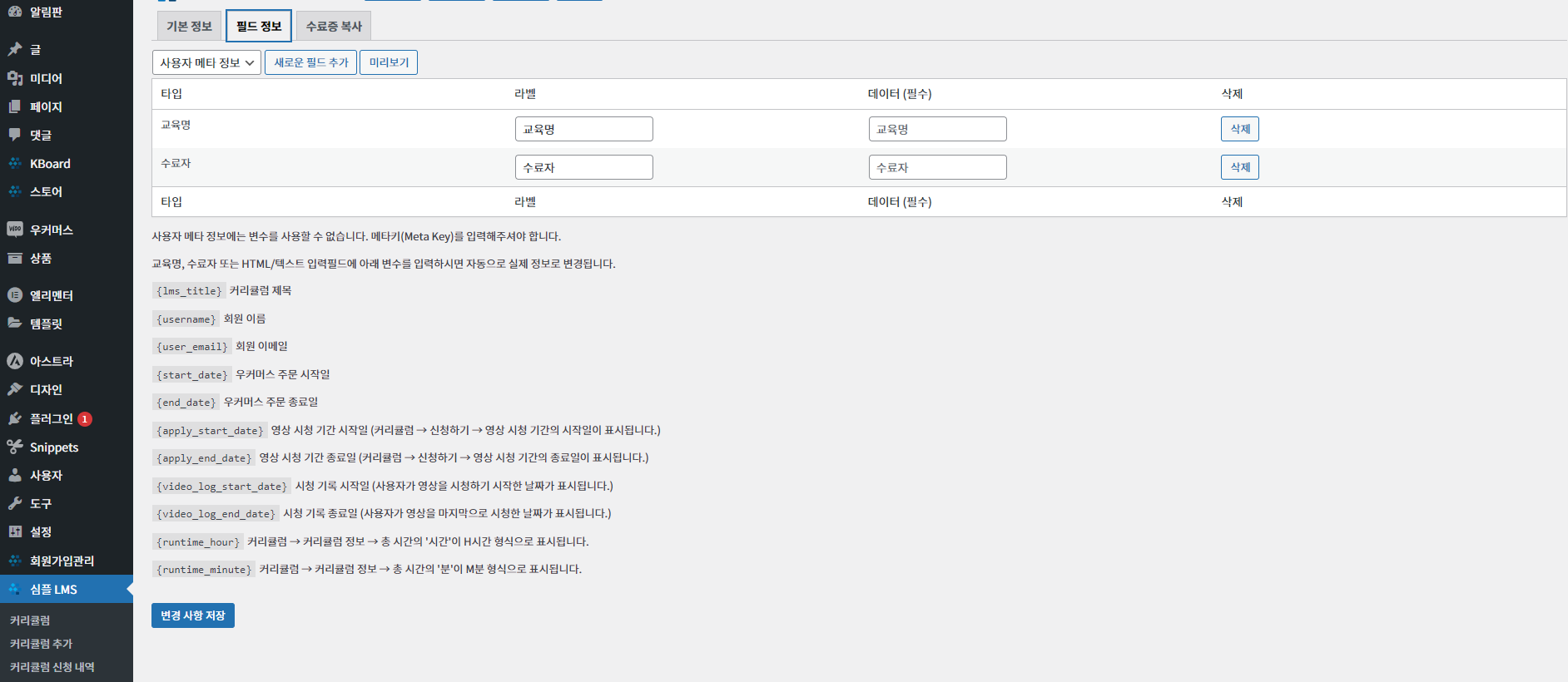The width and height of the screenshot is (1568, 682).
Task: Click the paintbrush icon beside 디자인
Action: pos(15,389)
